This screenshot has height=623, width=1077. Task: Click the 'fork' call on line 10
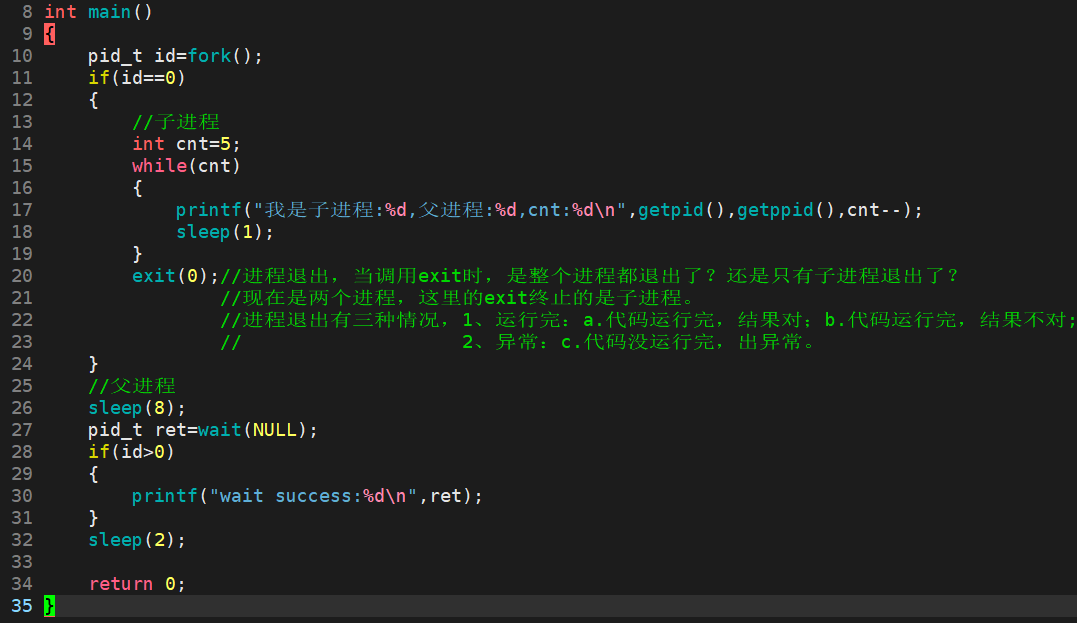coord(209,56)
